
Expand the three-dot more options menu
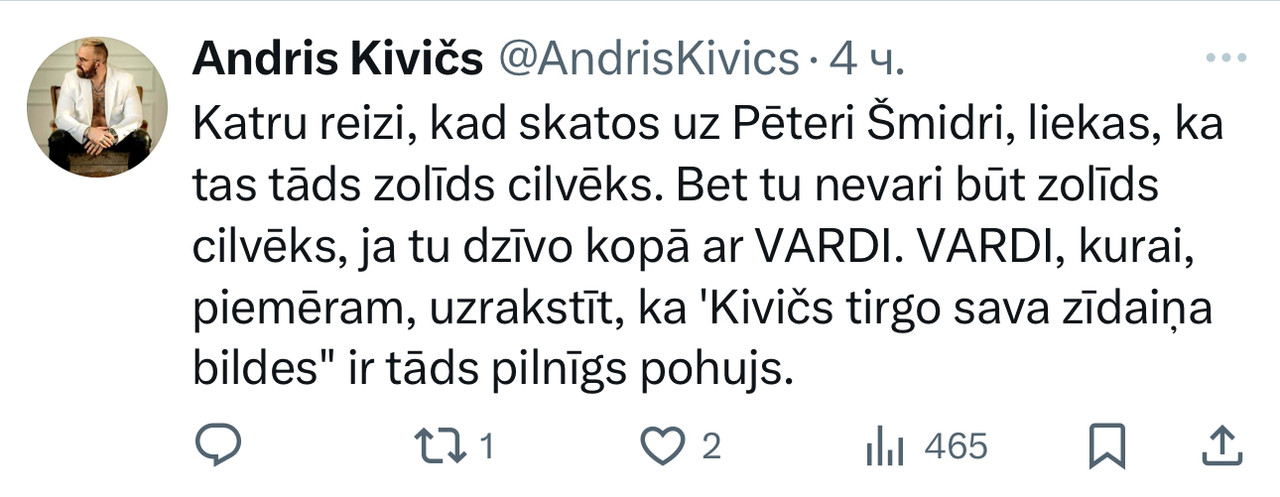(x=1226, y=60)
